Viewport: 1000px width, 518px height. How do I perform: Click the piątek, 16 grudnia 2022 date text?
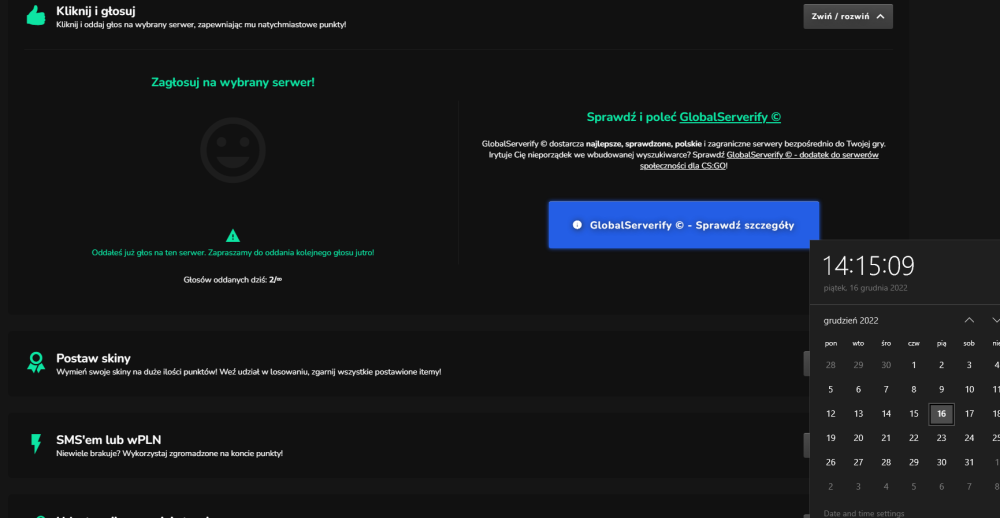[865, 288]
